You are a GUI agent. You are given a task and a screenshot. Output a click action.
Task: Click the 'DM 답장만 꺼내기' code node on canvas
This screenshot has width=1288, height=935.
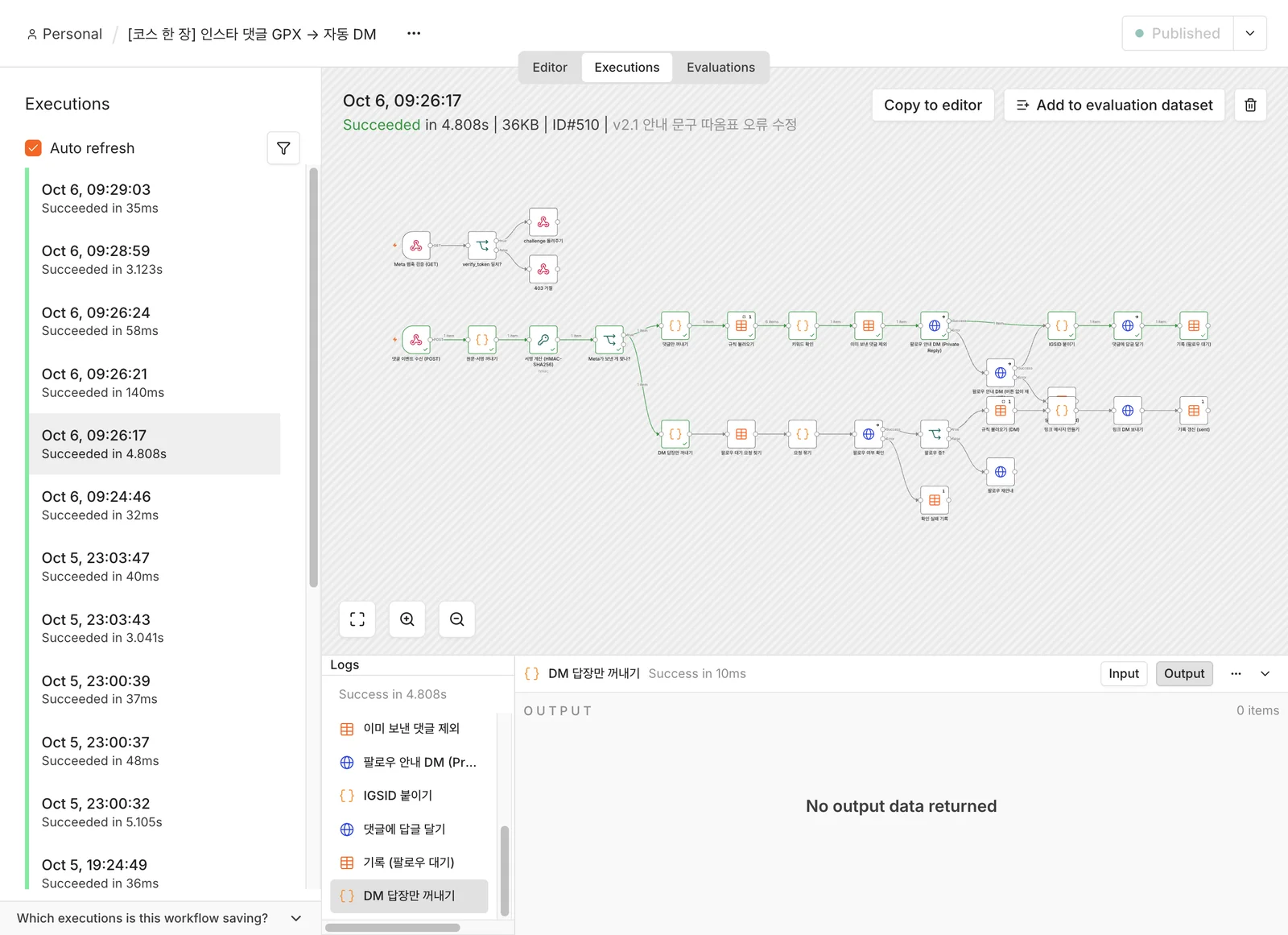675,434
